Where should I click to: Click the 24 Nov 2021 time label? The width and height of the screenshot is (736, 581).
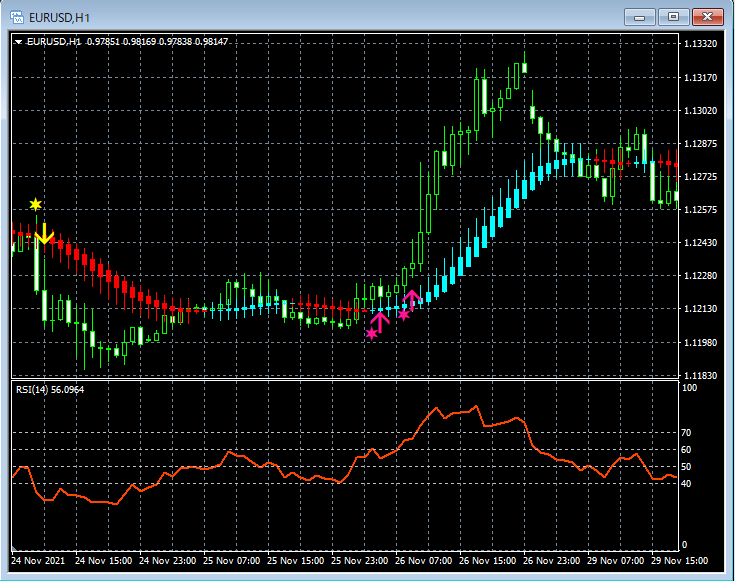pos(38,560)
